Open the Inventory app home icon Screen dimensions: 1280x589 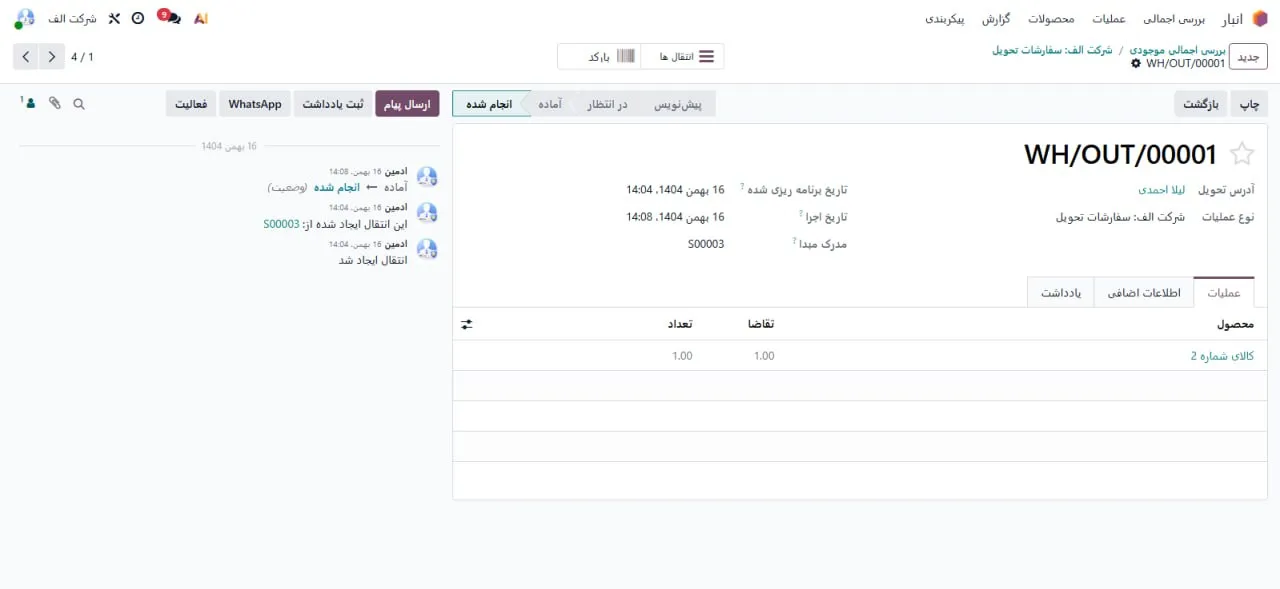click(1259, 18)
